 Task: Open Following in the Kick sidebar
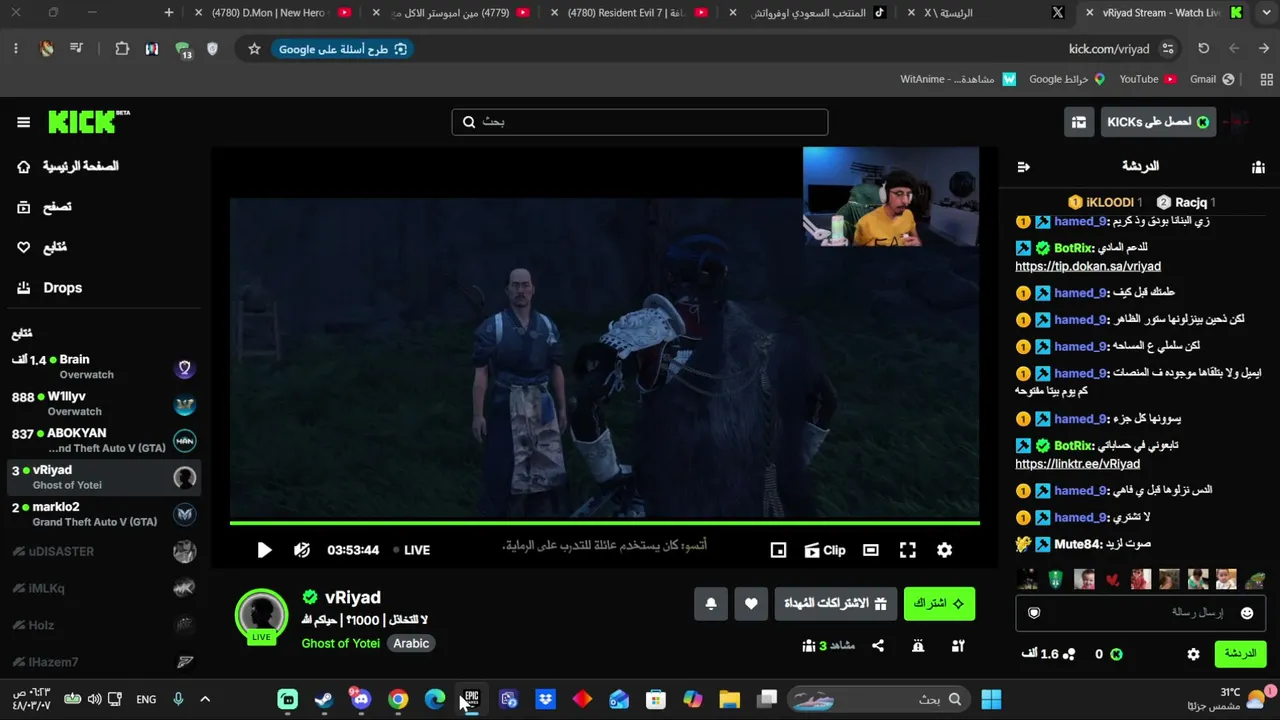click(42, 247)
